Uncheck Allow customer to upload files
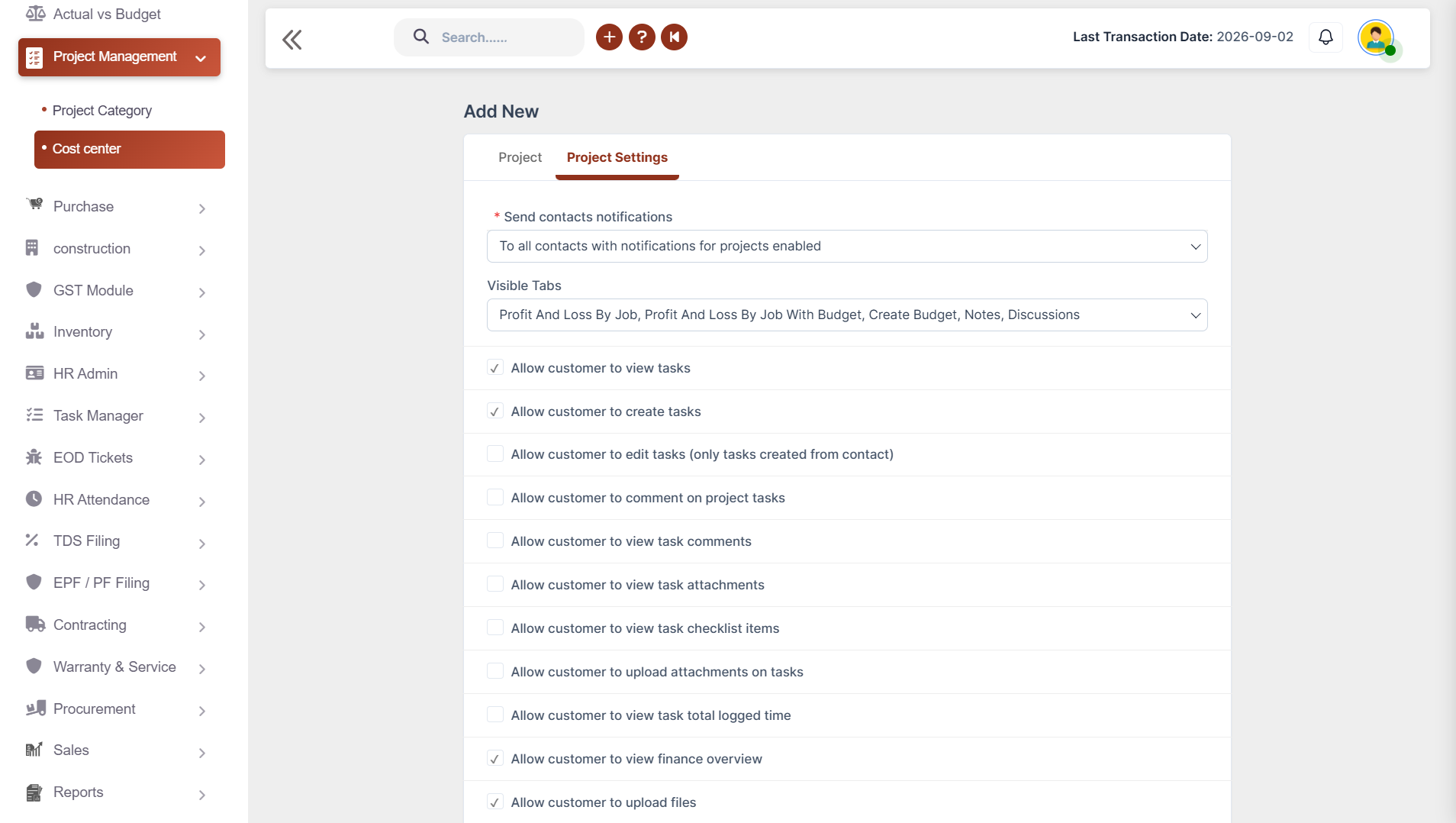Screen dimensions: 1456x823 (x=494, y=802)
